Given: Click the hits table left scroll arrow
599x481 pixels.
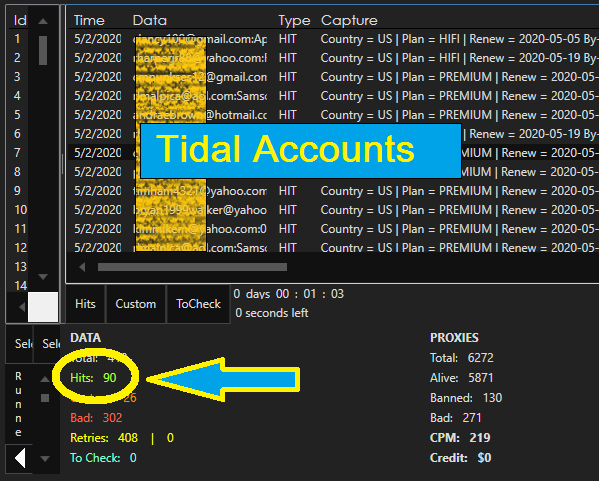Looking at the screenshot, I should (x=82, y=267).
